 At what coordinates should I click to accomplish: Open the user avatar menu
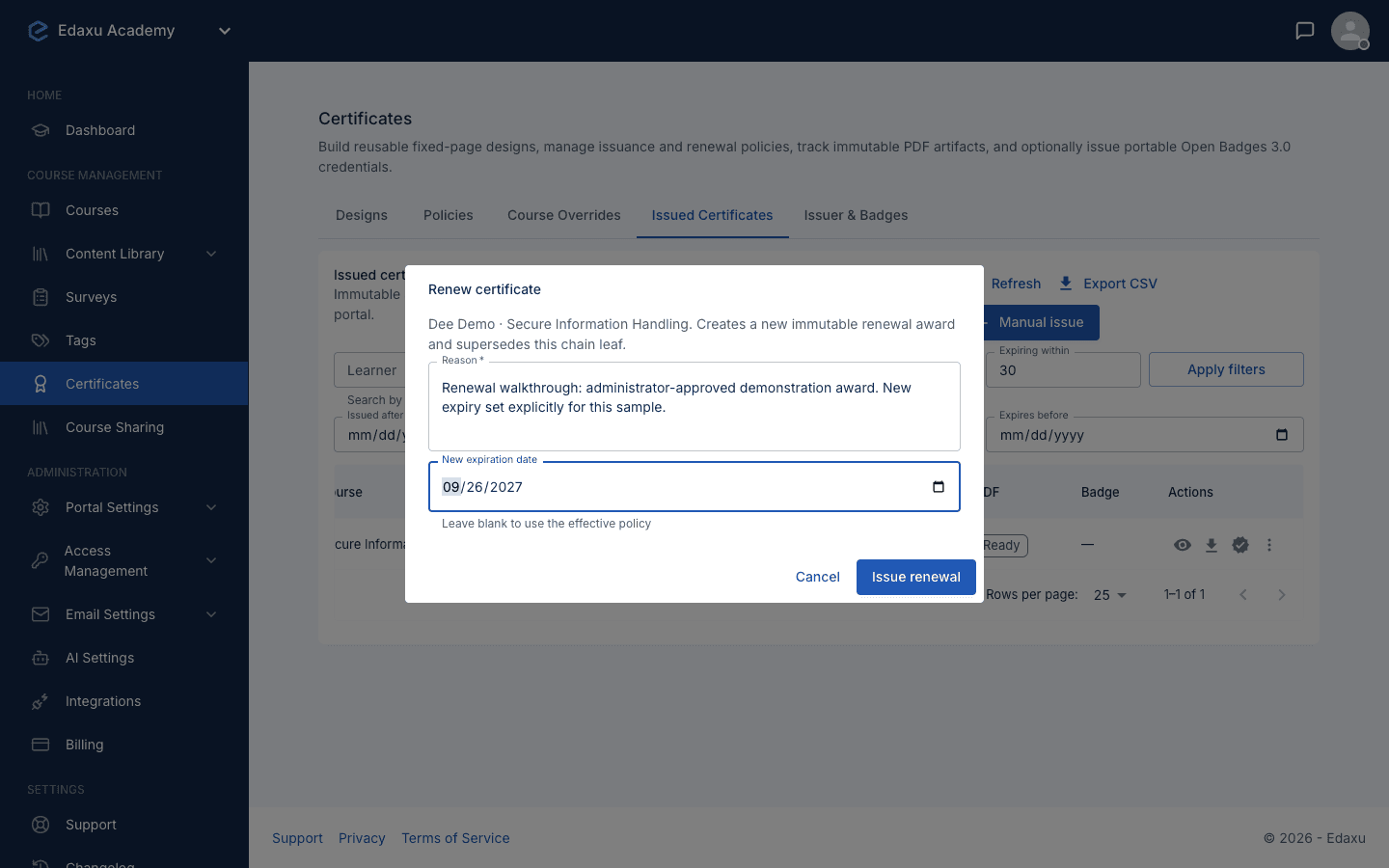[x=1350, y=31]
